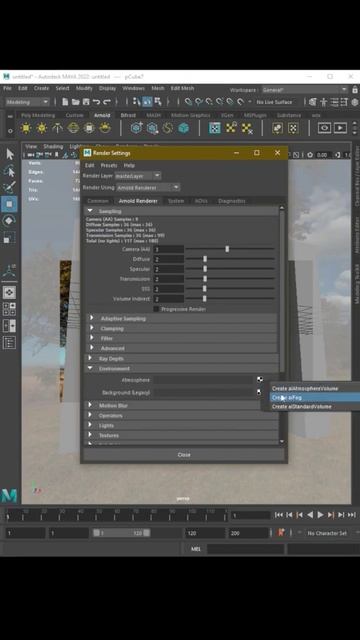Choose Create aiStandardVolume menu entry
Screen dimensions: 360x640
pyautogui.click(x=315, y=407)
